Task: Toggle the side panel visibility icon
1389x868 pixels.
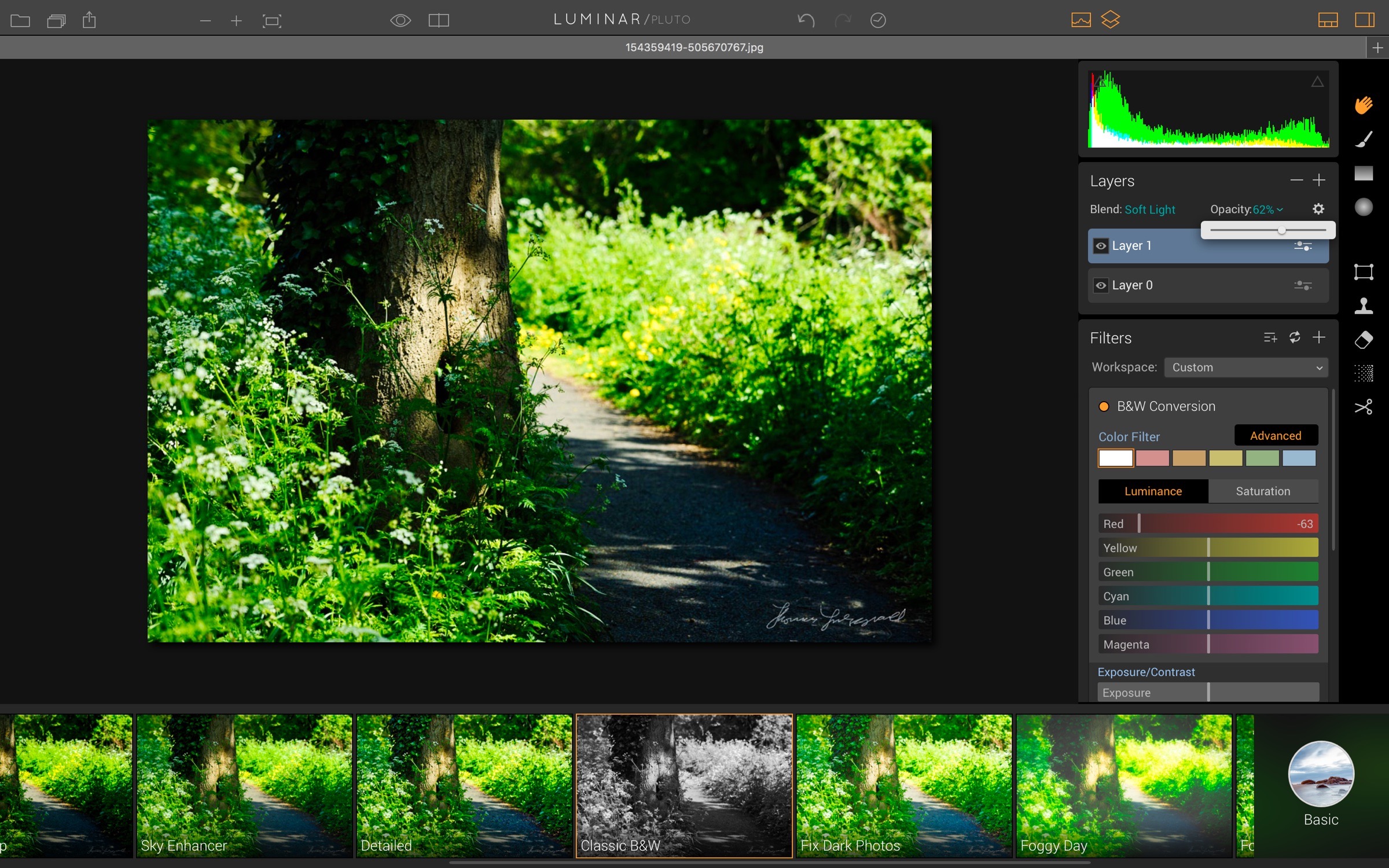Action: (x=1364, y=20)
